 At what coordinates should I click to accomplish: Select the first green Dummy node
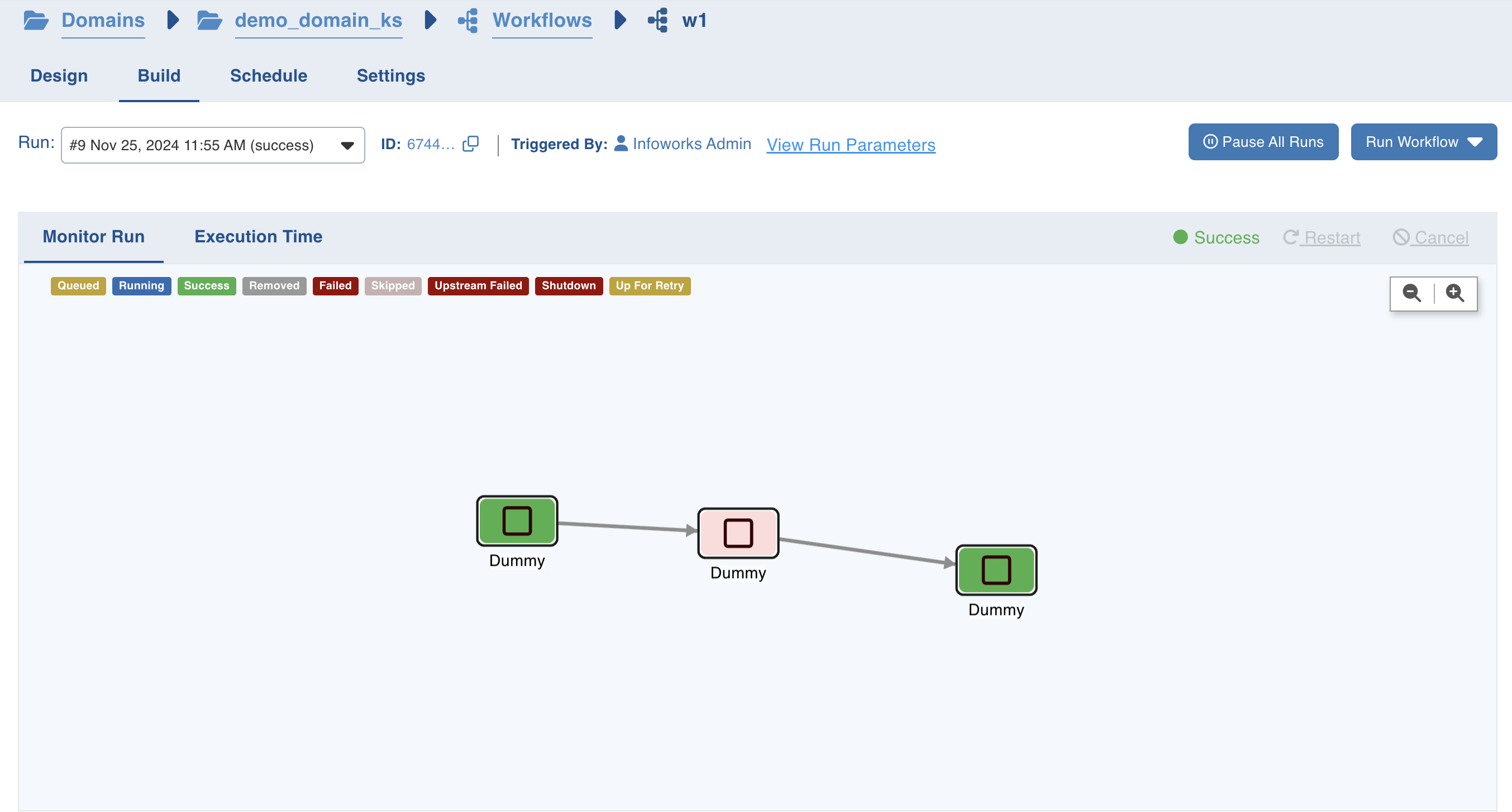tap(517, 521)
